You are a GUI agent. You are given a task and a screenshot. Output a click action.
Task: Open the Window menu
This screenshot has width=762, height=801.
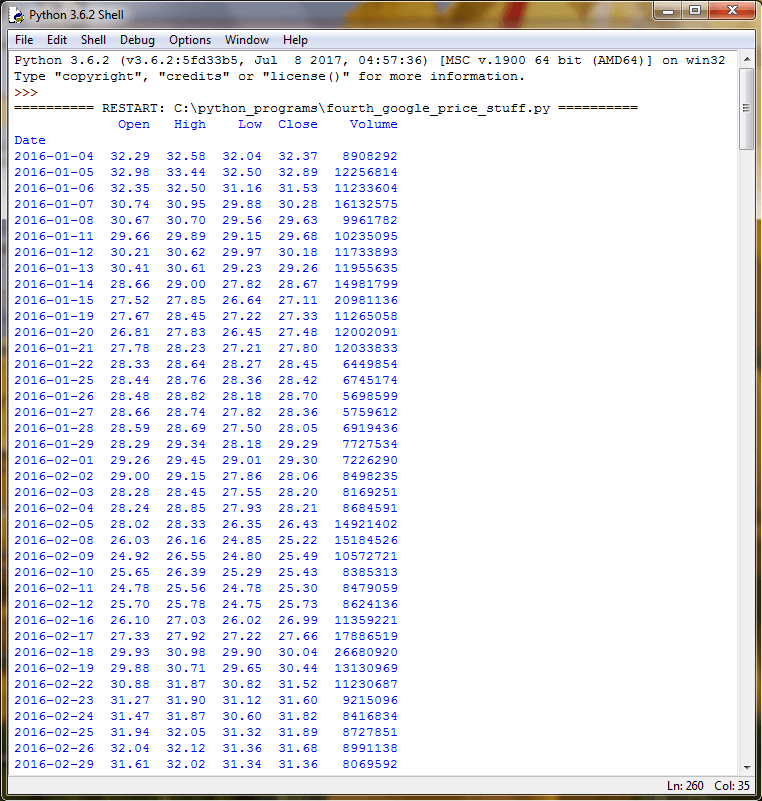(x=247, y=40)
